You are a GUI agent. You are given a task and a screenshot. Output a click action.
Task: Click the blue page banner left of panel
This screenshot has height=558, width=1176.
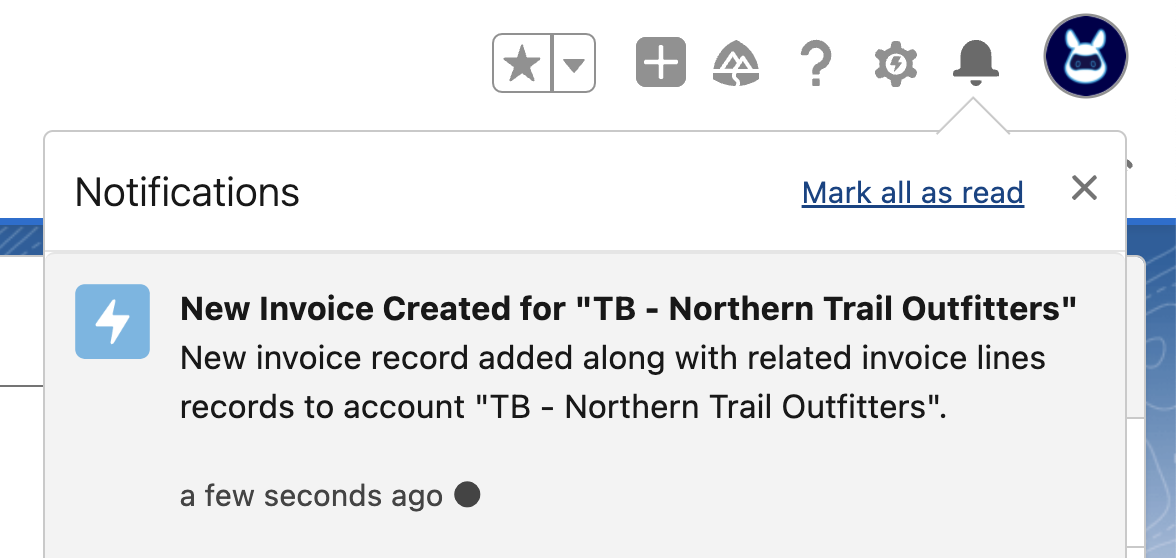(x=22, y=237)
